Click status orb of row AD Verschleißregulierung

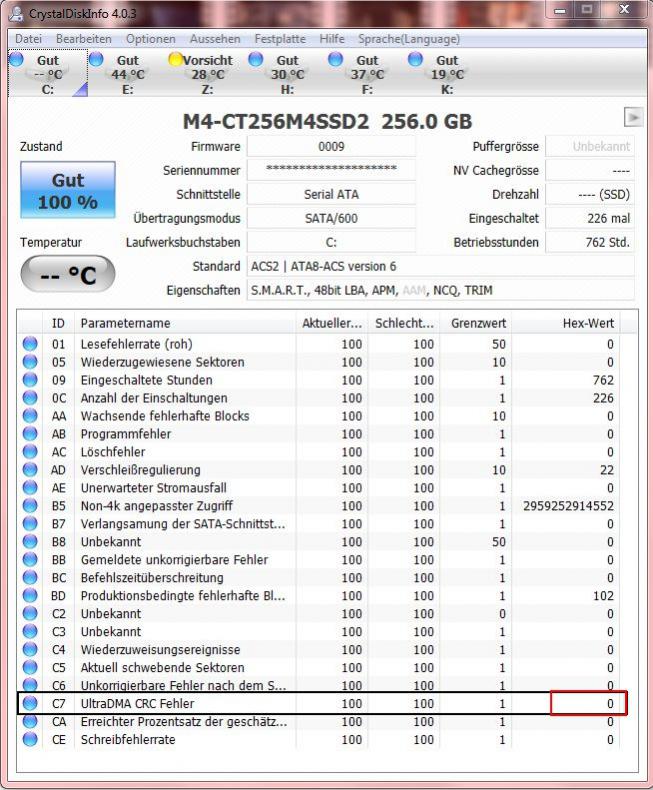[x=30, y=470]
